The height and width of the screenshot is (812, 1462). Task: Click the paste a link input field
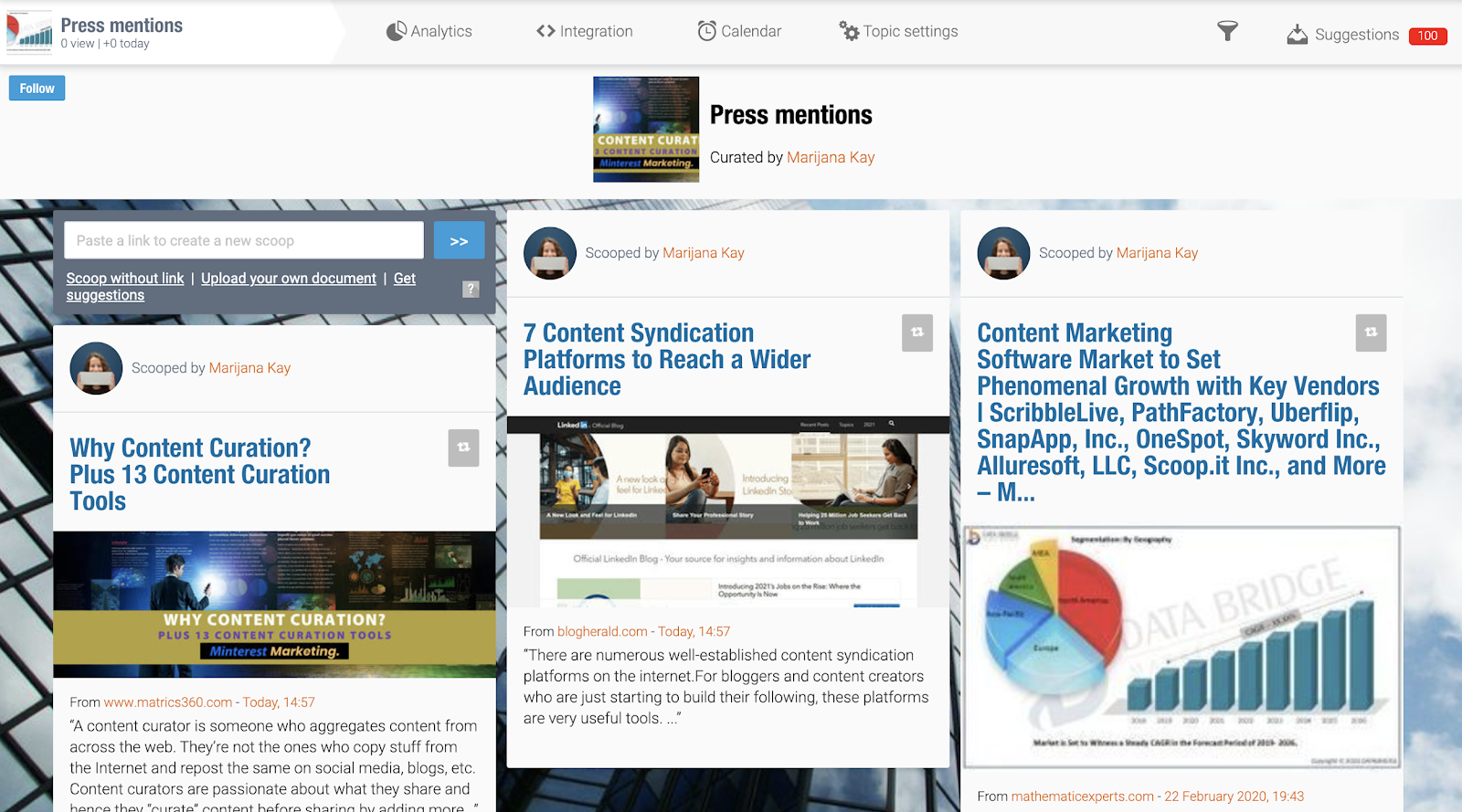tap(244, 240)
